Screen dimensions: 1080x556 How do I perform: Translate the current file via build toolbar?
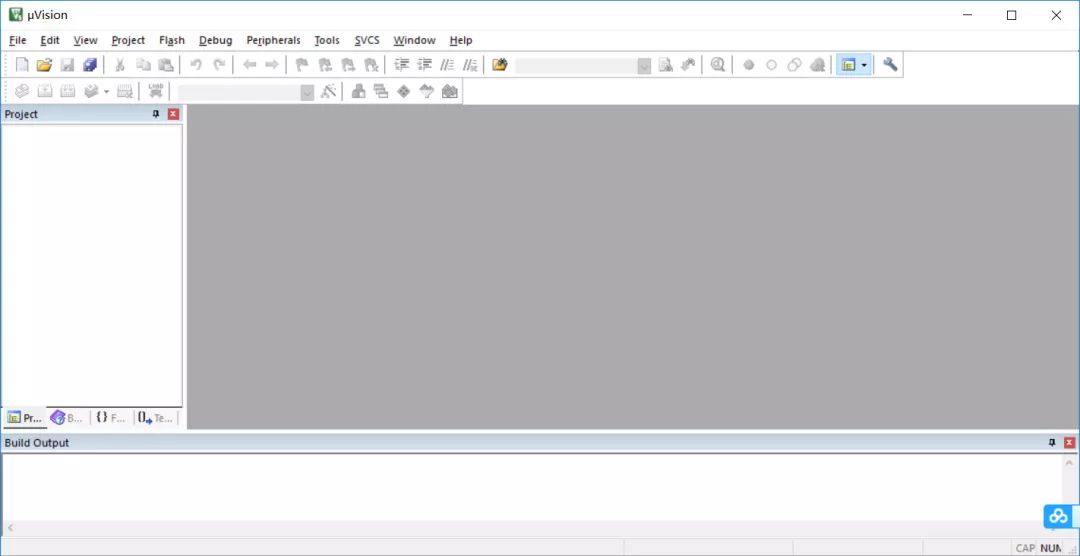click(x=22, y=91)
